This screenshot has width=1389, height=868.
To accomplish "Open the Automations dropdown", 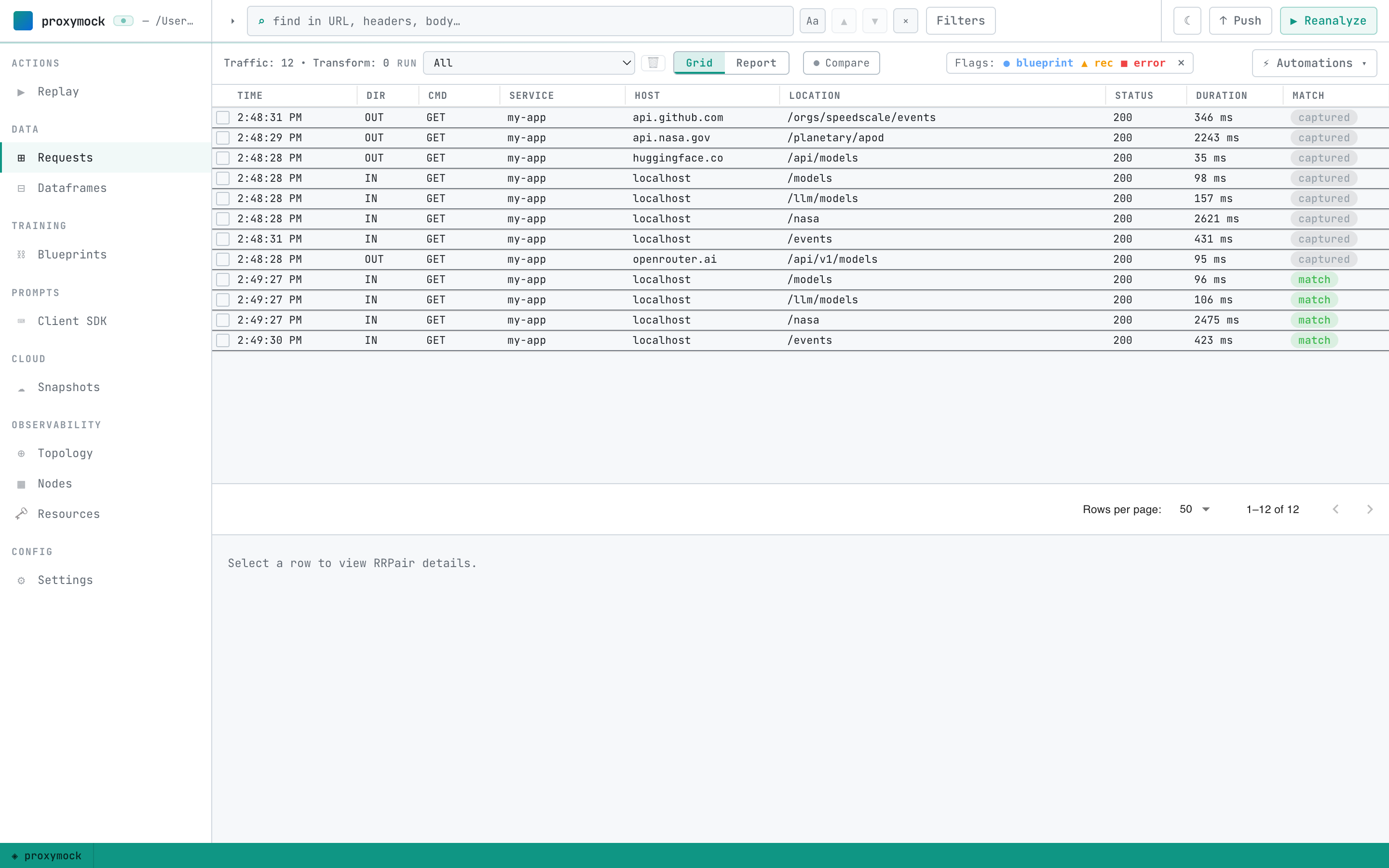I will (x=1314, y=63).
